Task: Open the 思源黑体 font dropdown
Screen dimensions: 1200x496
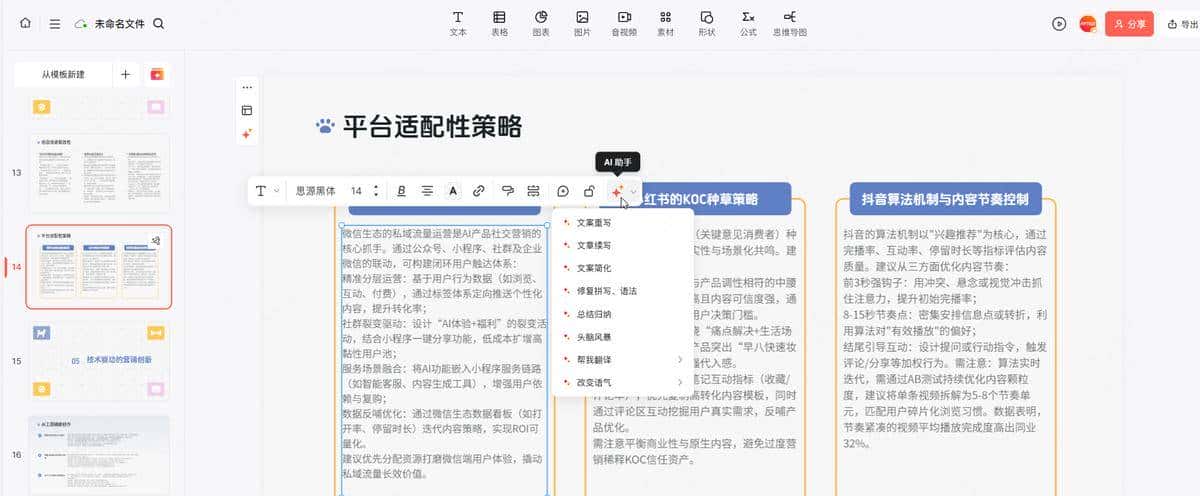Action: (x=315, y=190)
